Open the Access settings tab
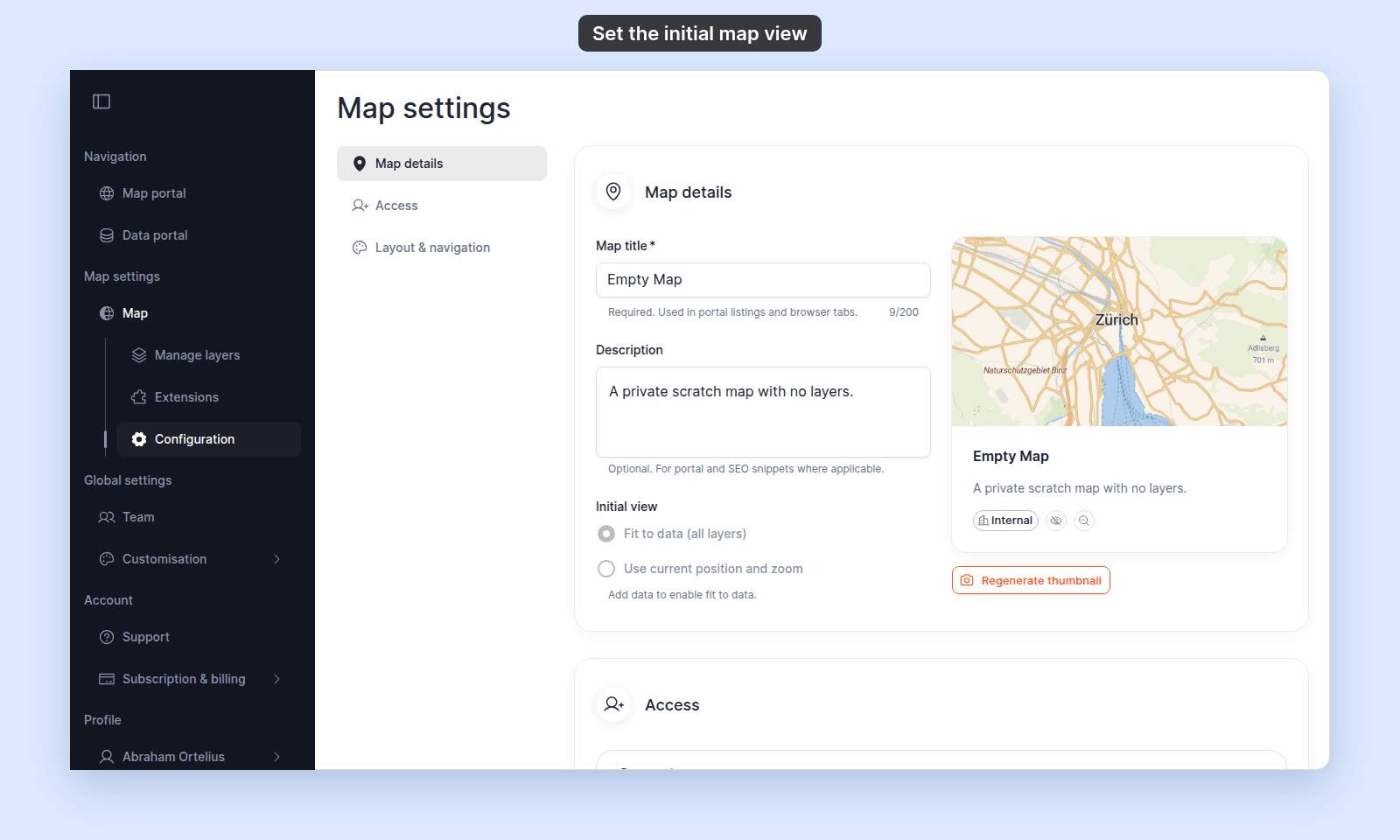1400x840 pixels. tap(442, 206)
